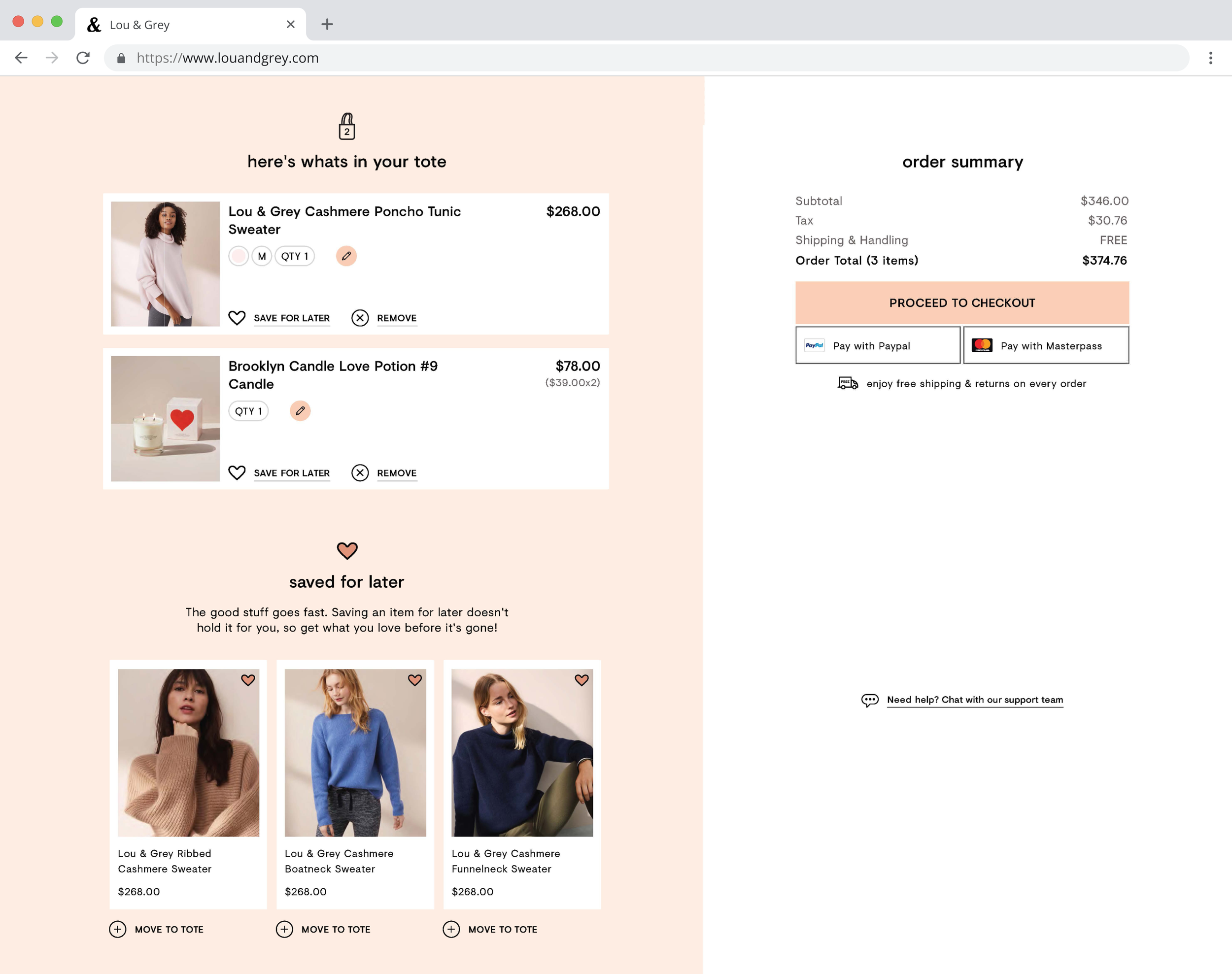Open QTY 1 selector for Poncho Sweater
The height and width of the screenshot is (974, 1232).
pyautogui.click(x=294, y=256)
